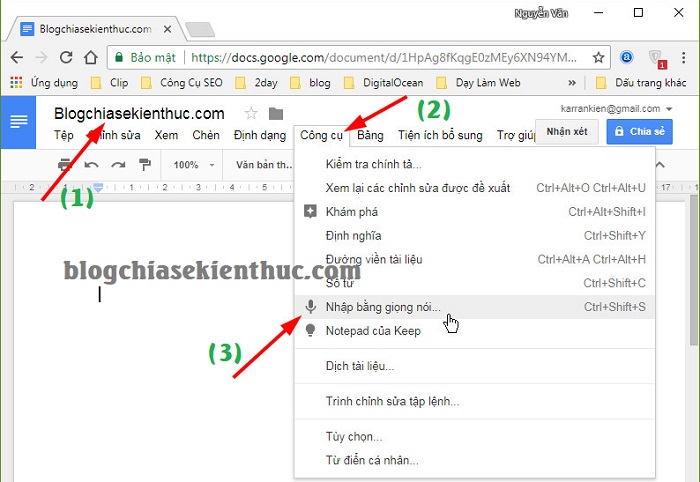Click the Bảo mật secure lock icon
The image size is (700, 482).
point(119,57)
